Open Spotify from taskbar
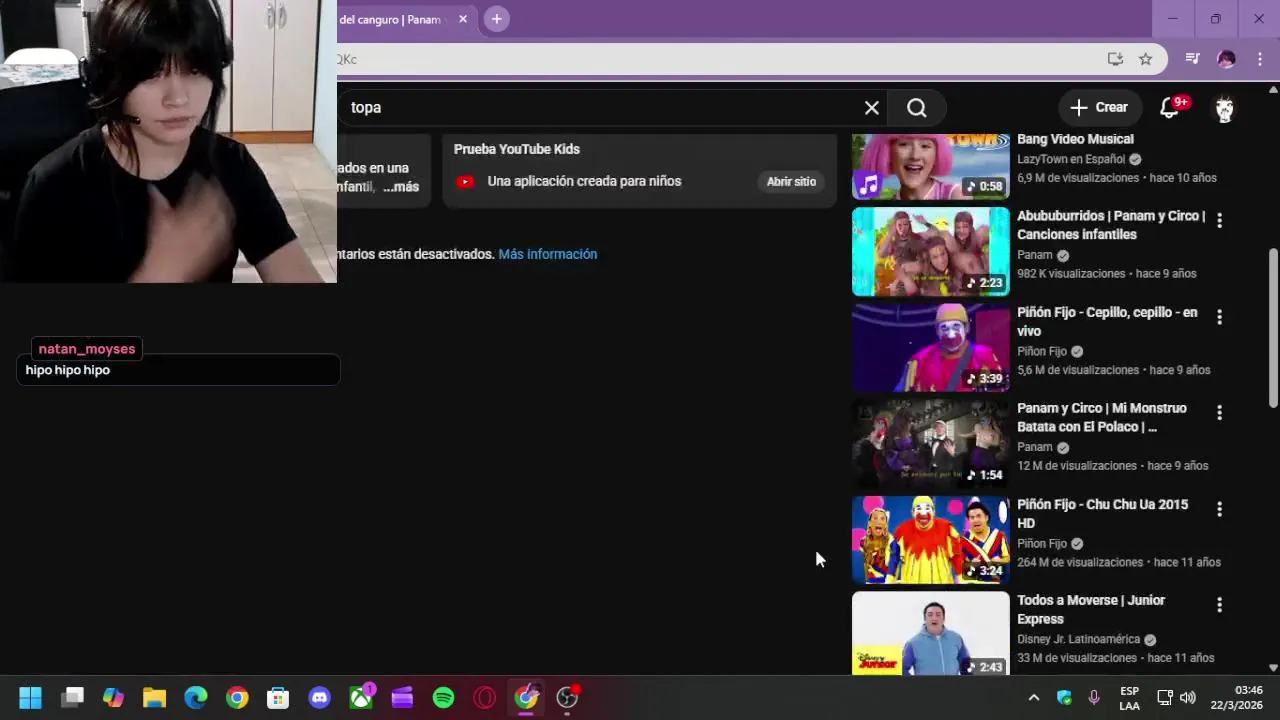Screen dimensions: 1280x720 pyautogui.click(x=444, y=698)
